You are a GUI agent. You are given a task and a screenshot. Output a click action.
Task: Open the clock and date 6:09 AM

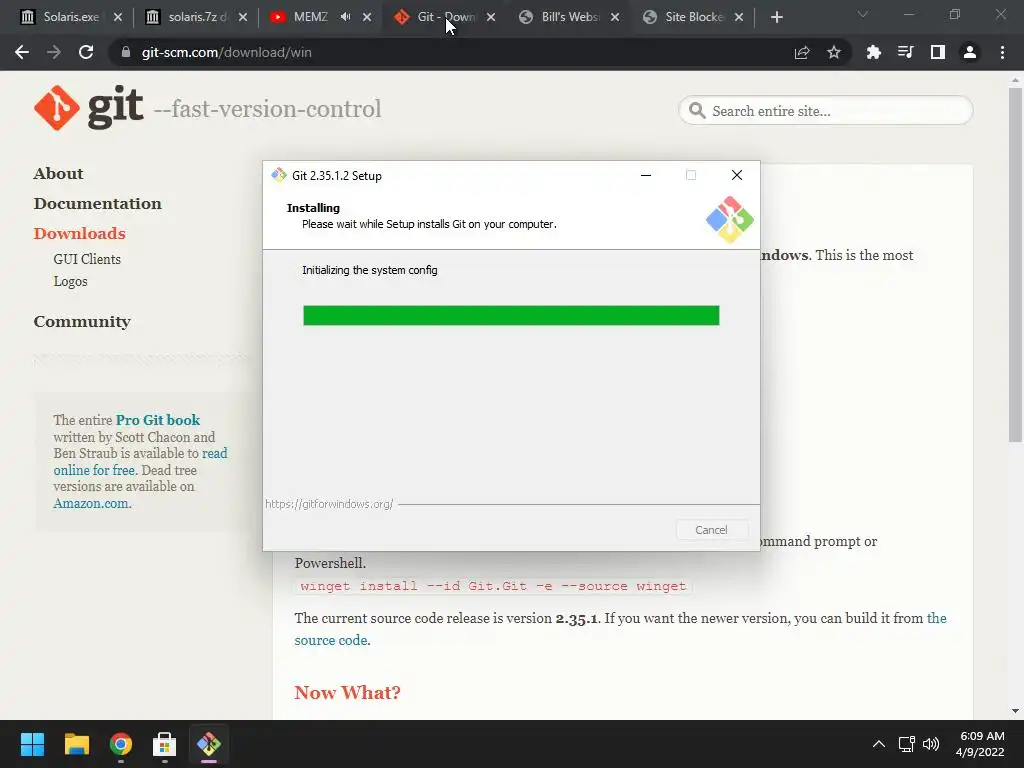coord(980,744)
